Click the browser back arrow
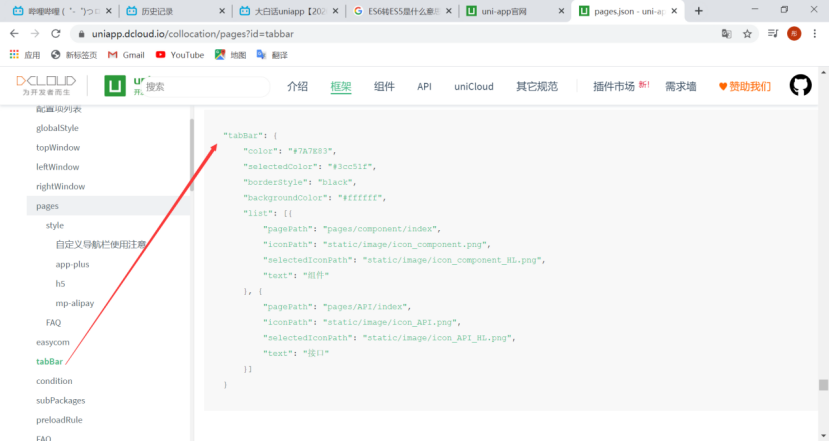 pyautogui.click(x=14, y=33)
